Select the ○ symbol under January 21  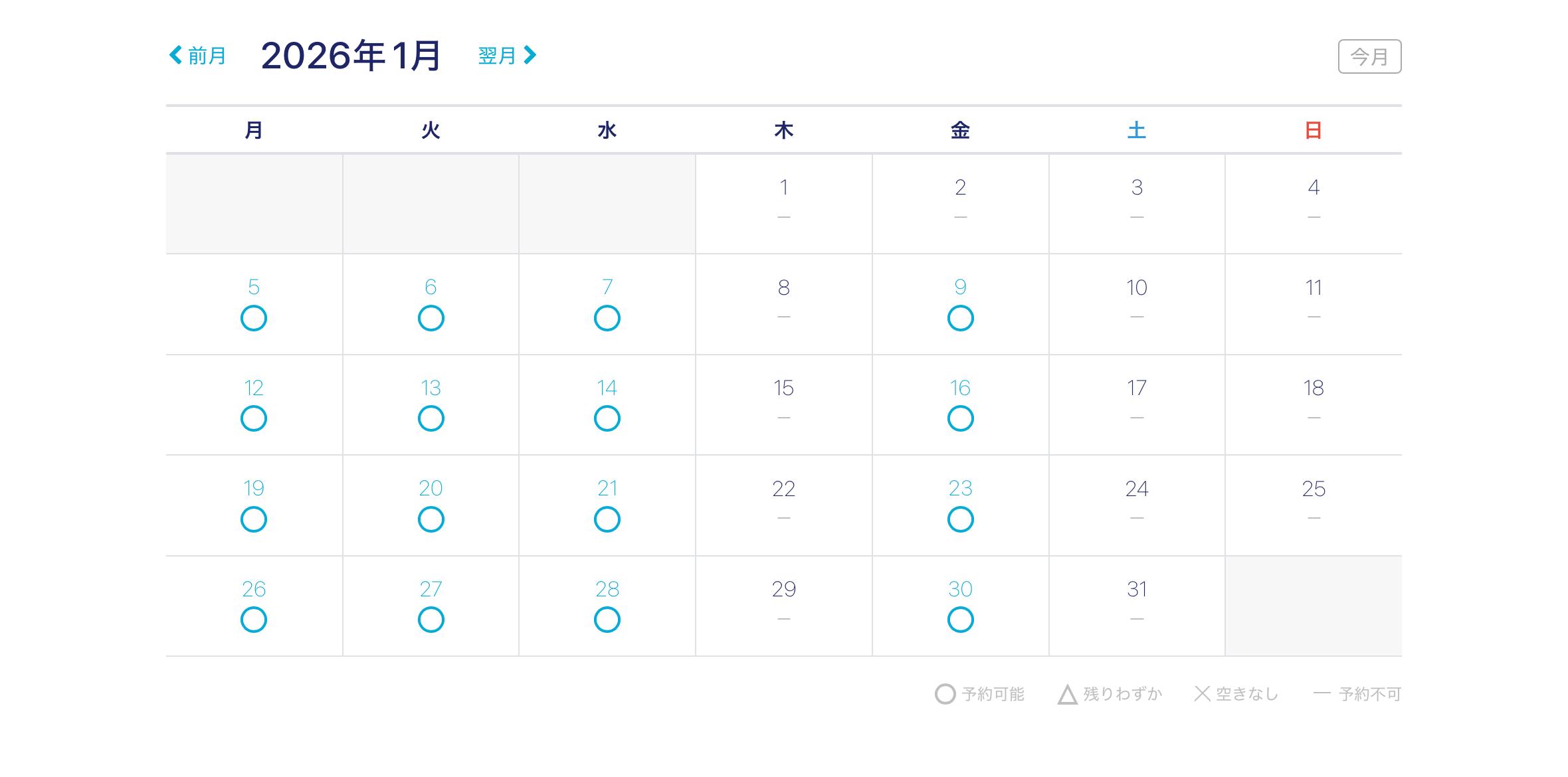(x=607, y=519)
